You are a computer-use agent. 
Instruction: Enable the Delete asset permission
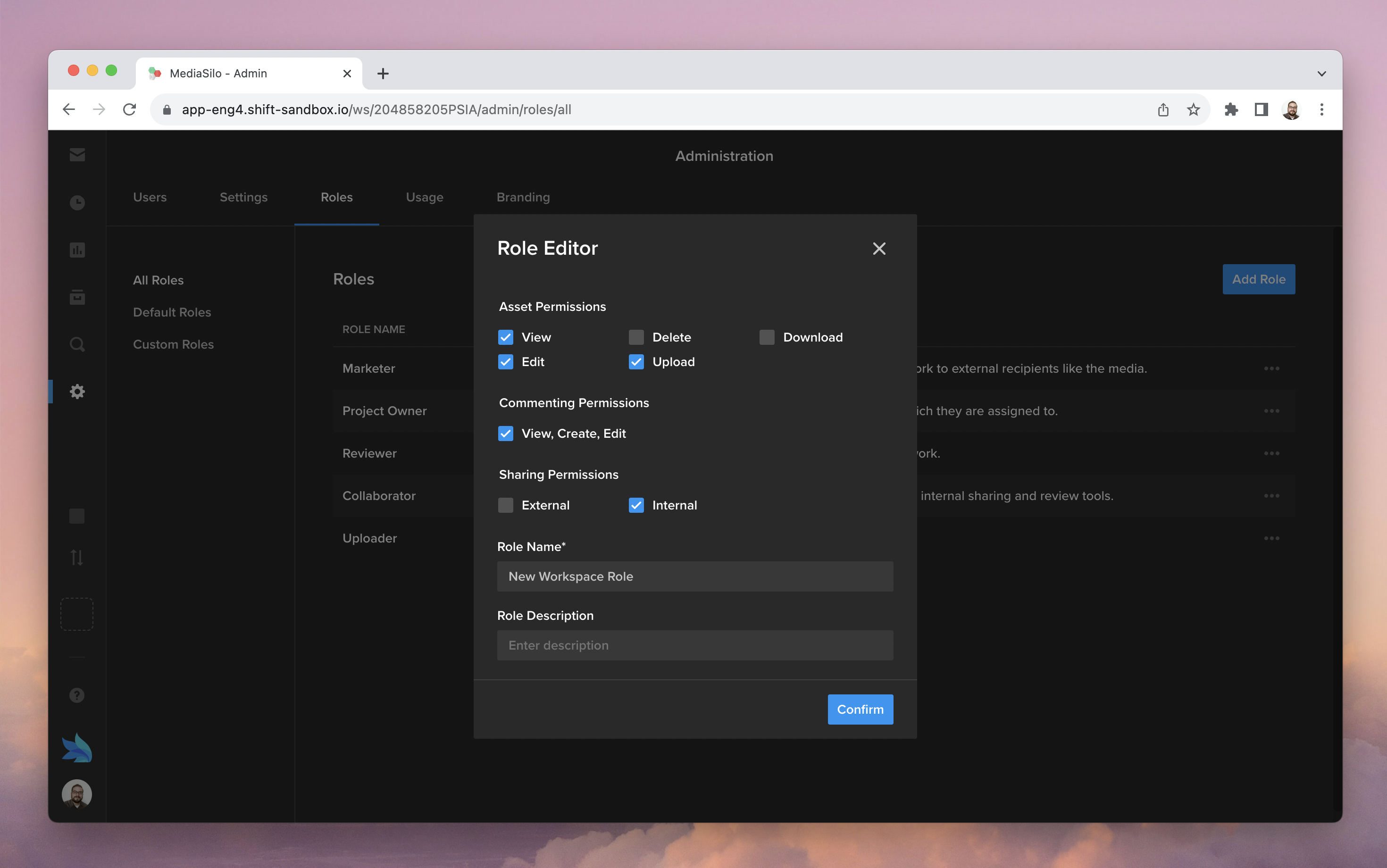pos(636,337)
